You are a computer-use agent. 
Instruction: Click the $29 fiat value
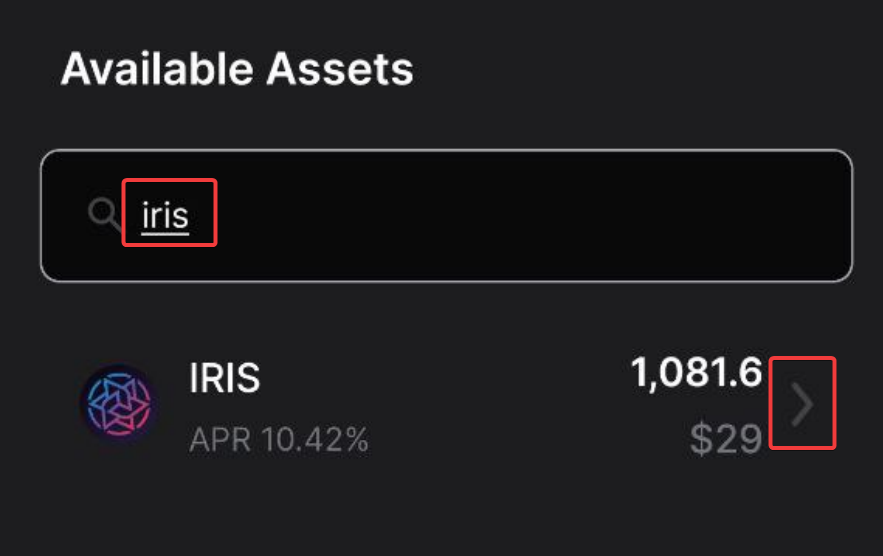tap(726, 438)
